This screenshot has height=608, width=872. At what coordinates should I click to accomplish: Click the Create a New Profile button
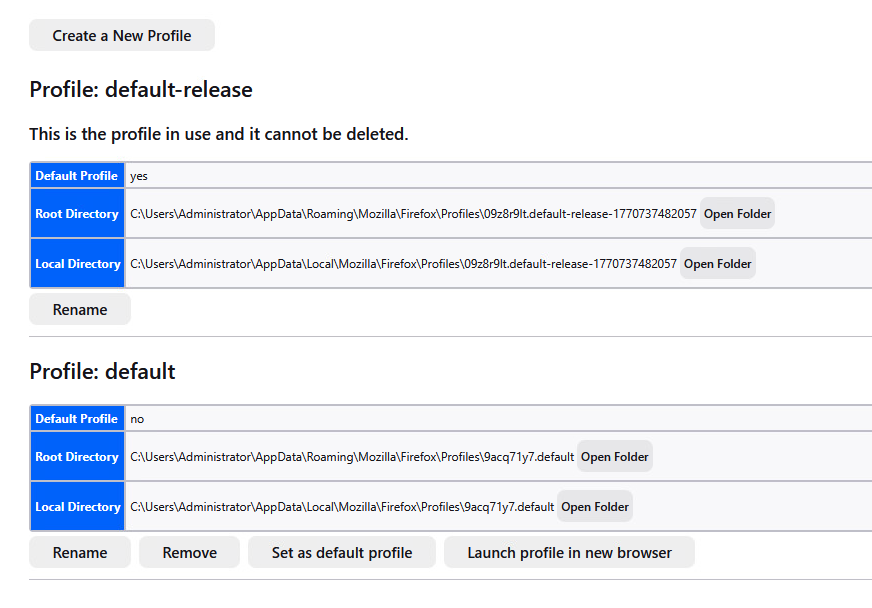point(122,35)
